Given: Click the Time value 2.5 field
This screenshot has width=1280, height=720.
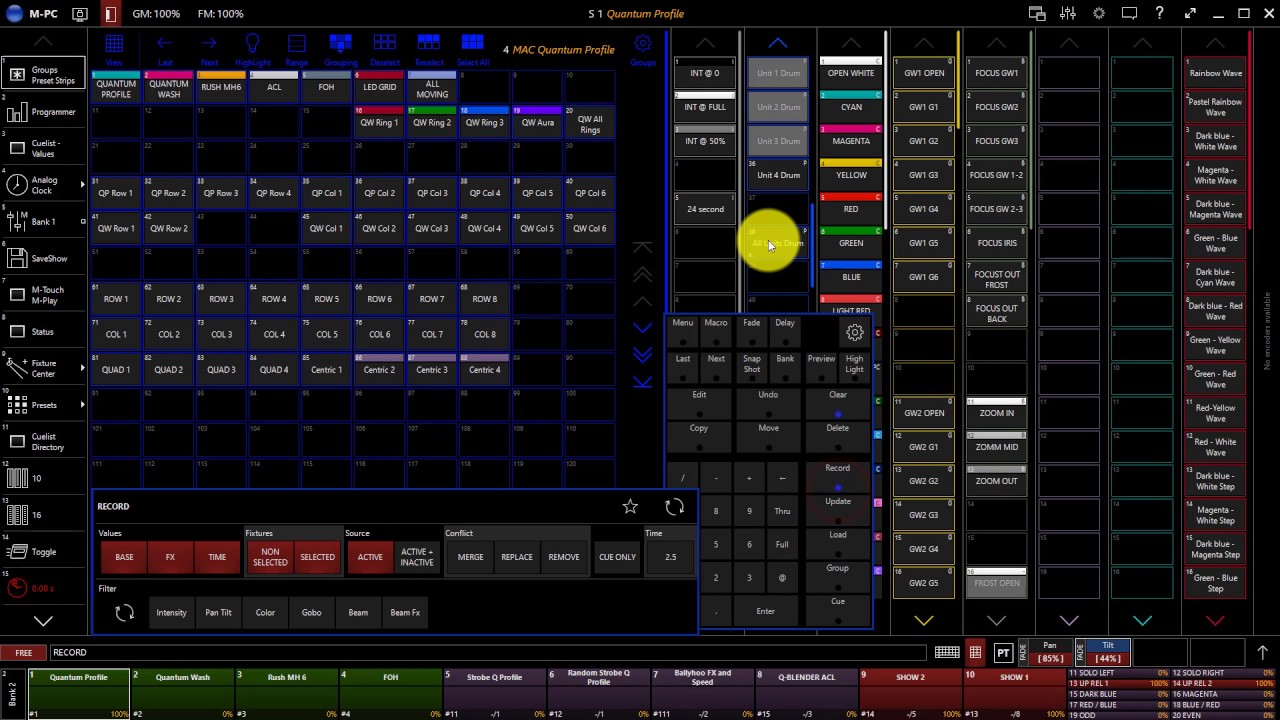Looking at the screenshot, I should point(670,557).
